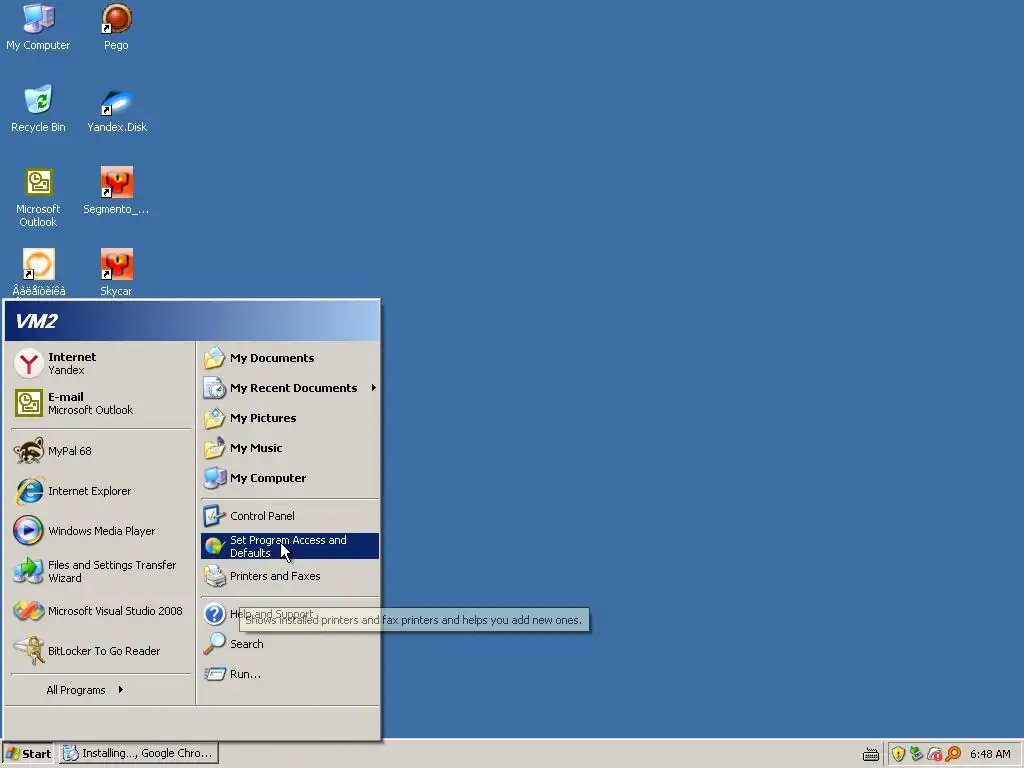Image resolution: width=1024 pixels, height=768 pixels.
Task: Open My Pictures folder icon
Action: coord(214,418)
